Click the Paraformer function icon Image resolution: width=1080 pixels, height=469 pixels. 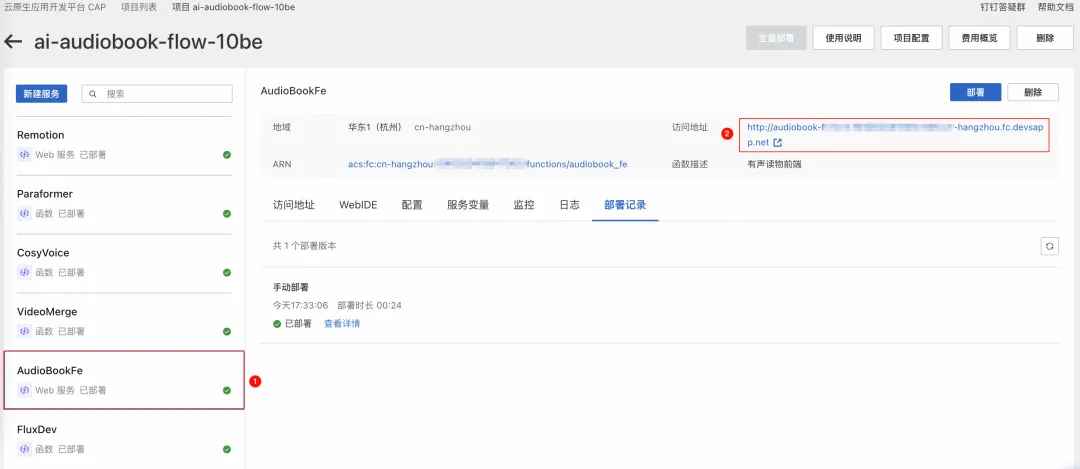(24, 213)
